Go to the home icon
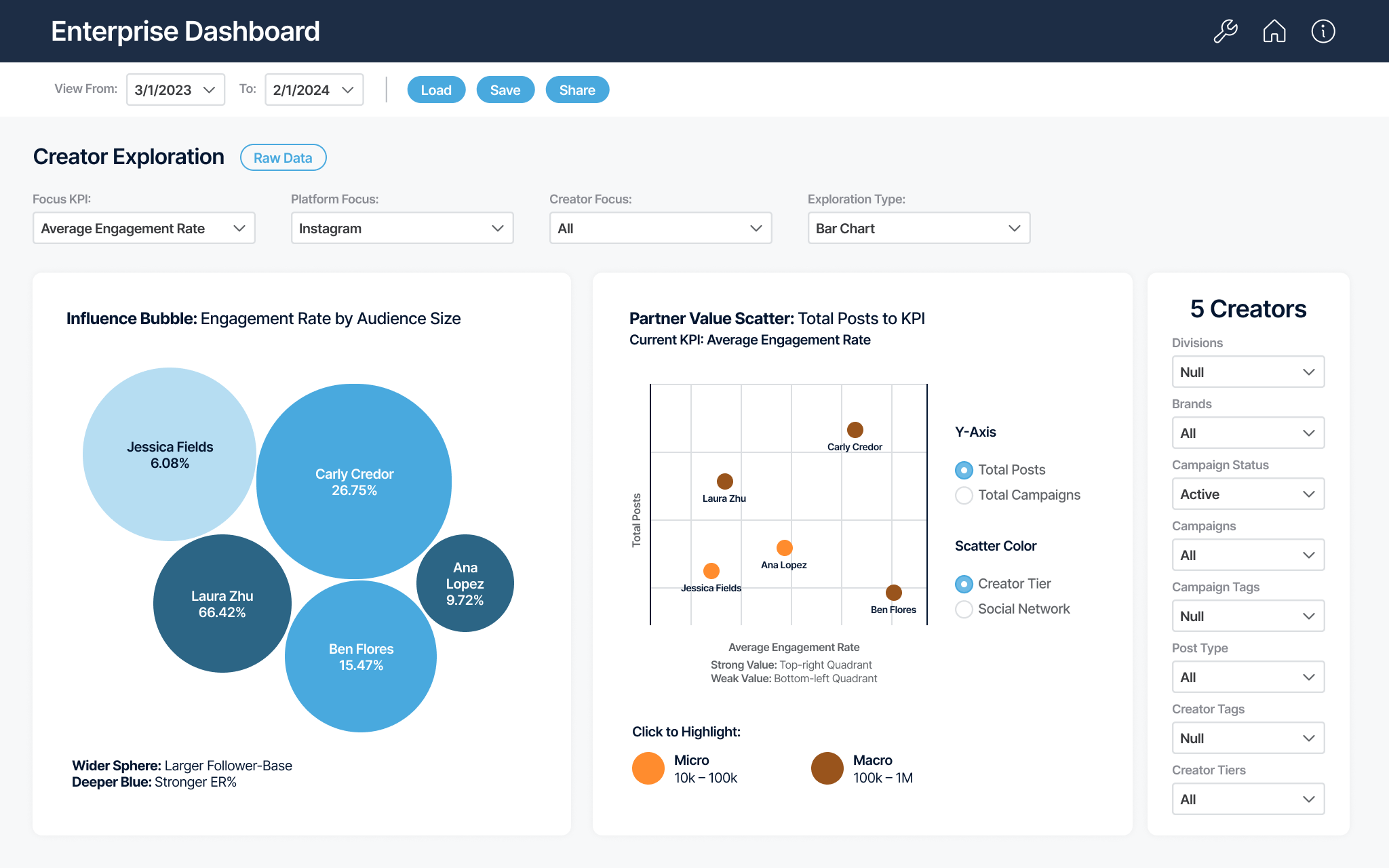The width and height of the screenshot is (1389, 868). [x=1274, y=31]
